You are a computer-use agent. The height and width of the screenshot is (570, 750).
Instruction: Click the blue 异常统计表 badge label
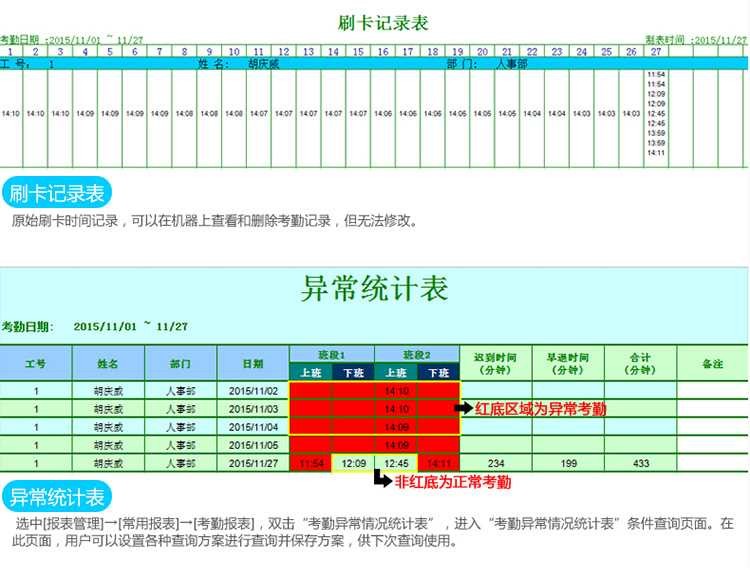click(x=56, y=497)
